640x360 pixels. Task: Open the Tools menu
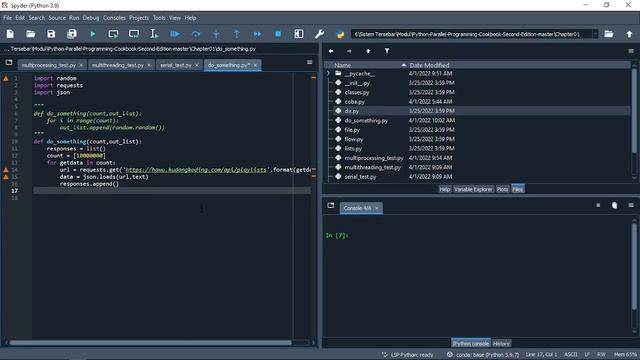pyautogui.click(x=159, y=18)
